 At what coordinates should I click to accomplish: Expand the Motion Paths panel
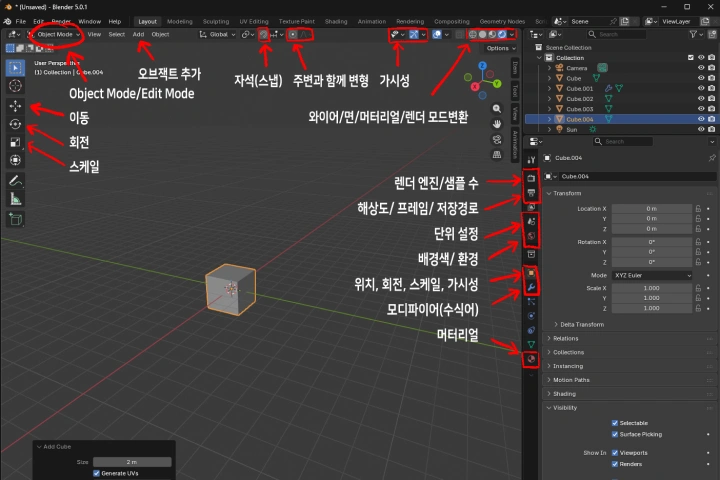coord(571,380)
